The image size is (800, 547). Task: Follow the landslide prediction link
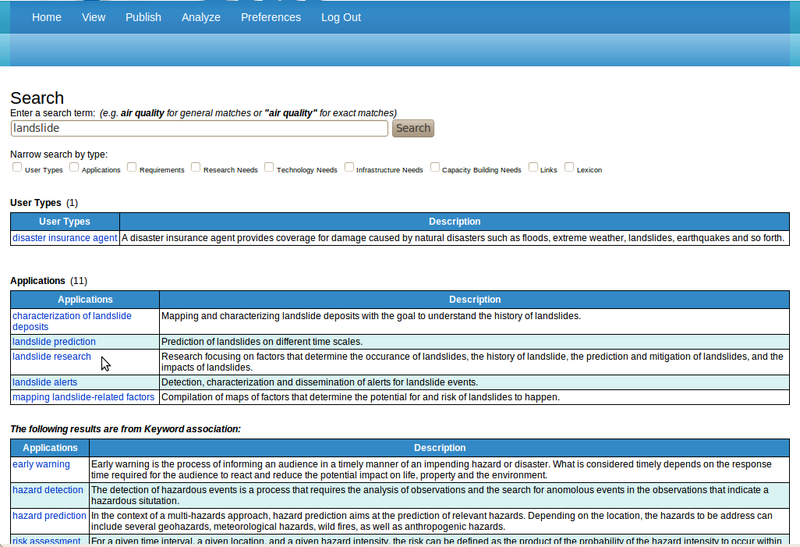point(54,342)
